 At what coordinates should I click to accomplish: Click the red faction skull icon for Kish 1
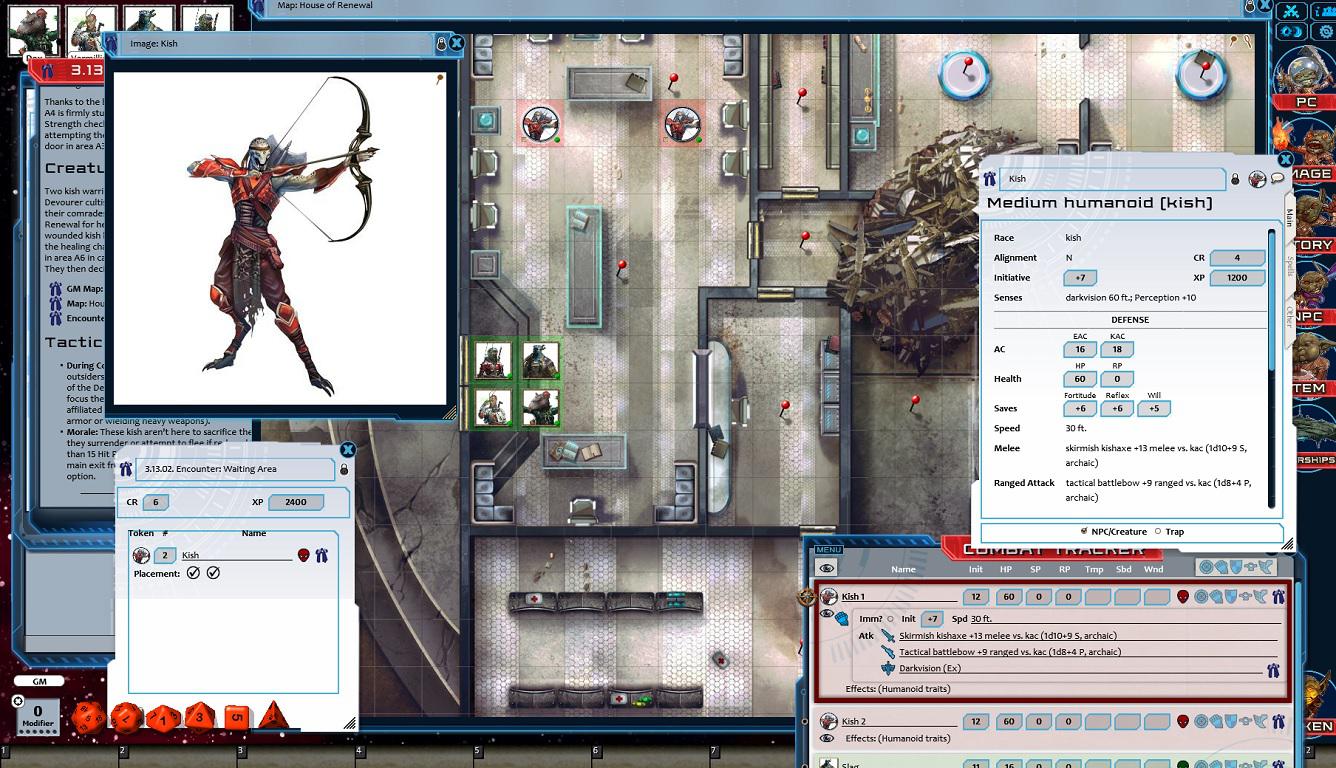[x=1182, y=597]
